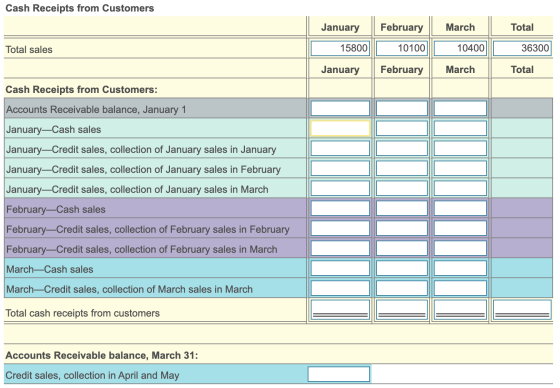
Task: Click February field for collection of February sales in February
Action: pos(402,228)
